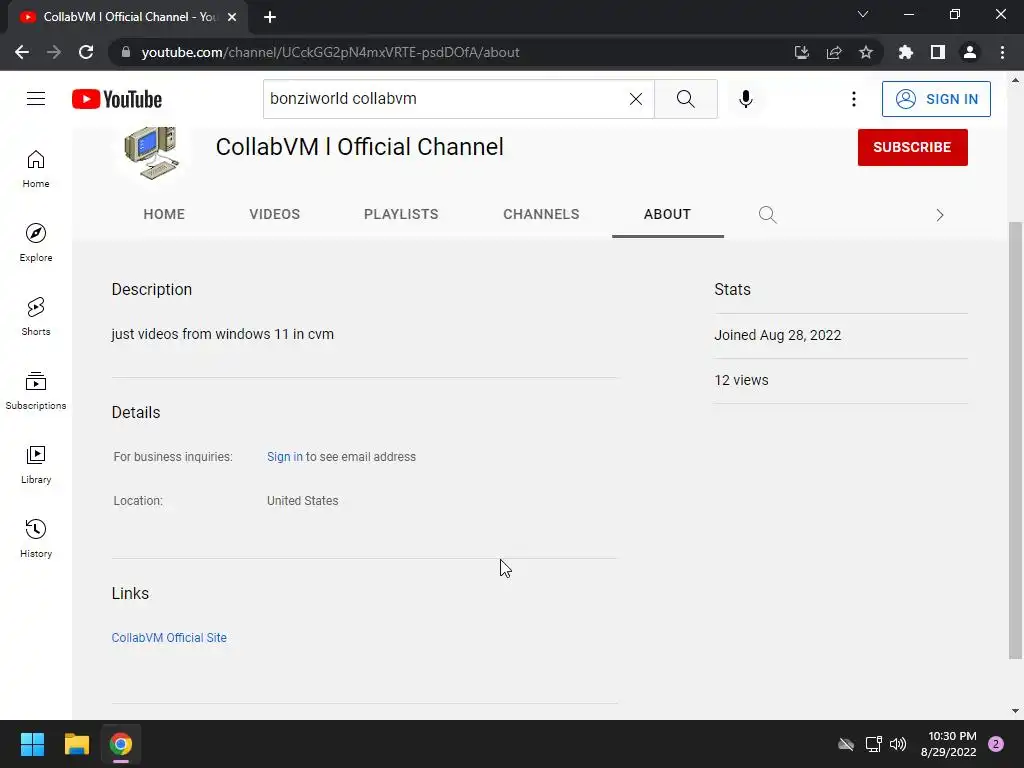Open the Chrome profile icon
The width and height of the screenshot is (1024, 768).
tap(970, 52)
